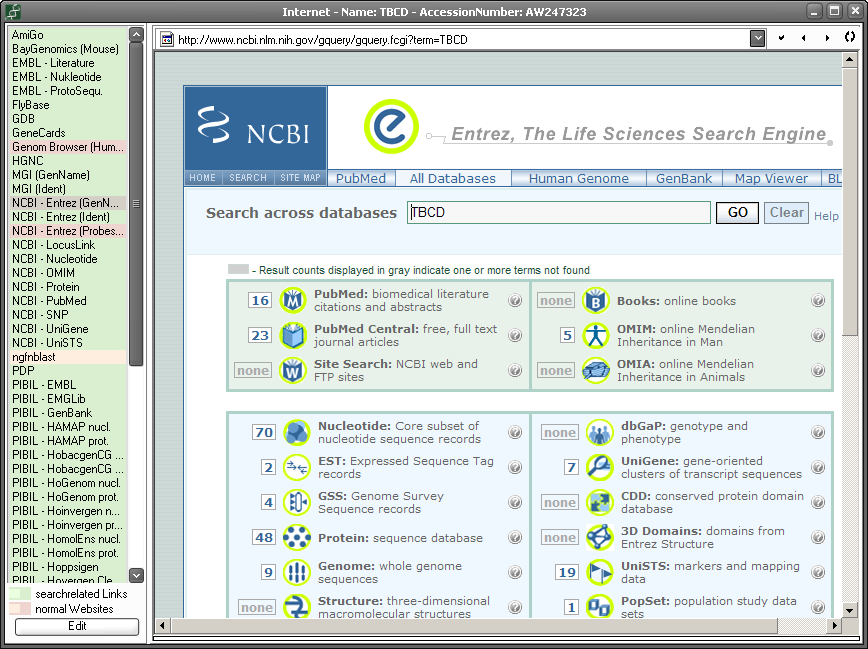Click the link list scroll-down arrow
Screen dimensions: 868x649
136,576
